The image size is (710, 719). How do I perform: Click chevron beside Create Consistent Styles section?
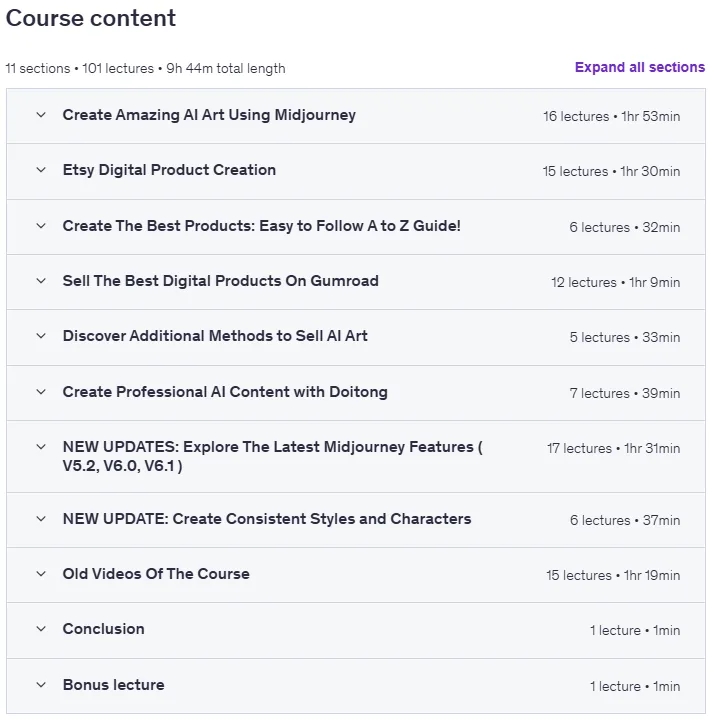[41, 519]
